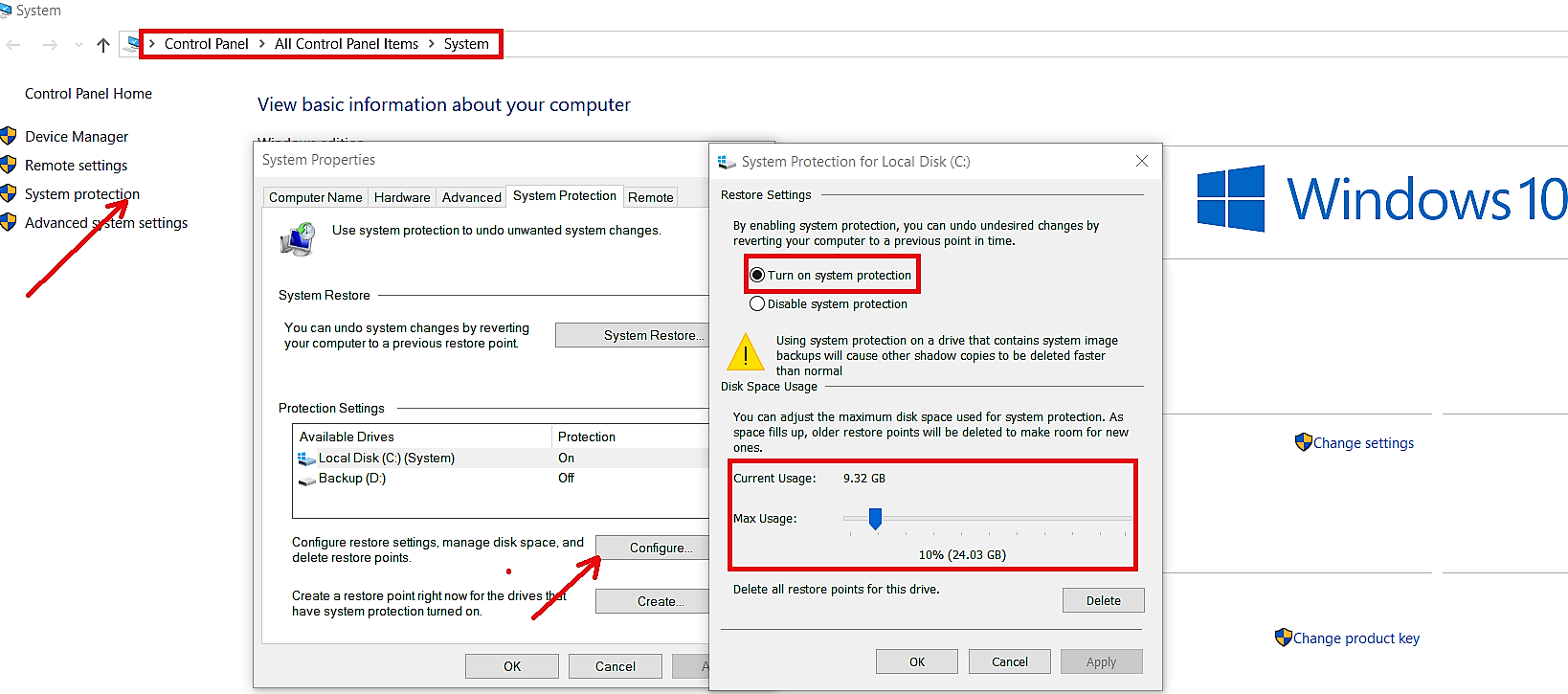The image size is (1568, 694).
Task: Open the Remote settings link
Action: click(76, 165)
